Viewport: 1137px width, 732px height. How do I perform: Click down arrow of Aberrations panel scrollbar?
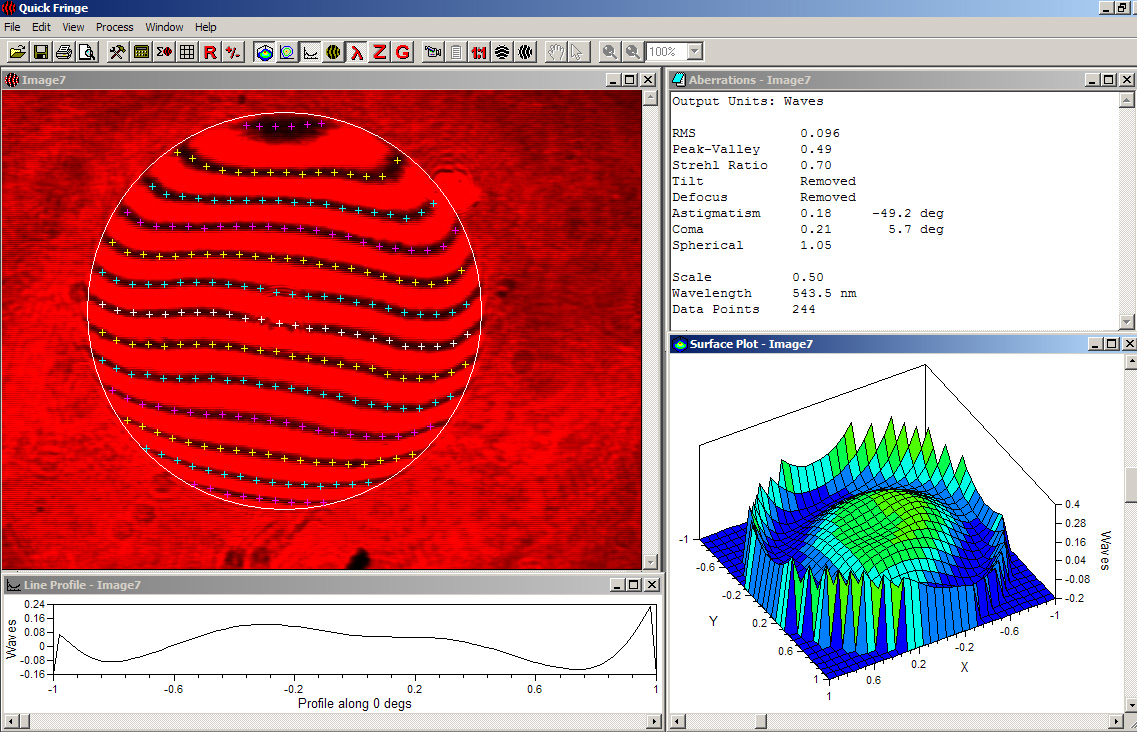(1126, 321)
